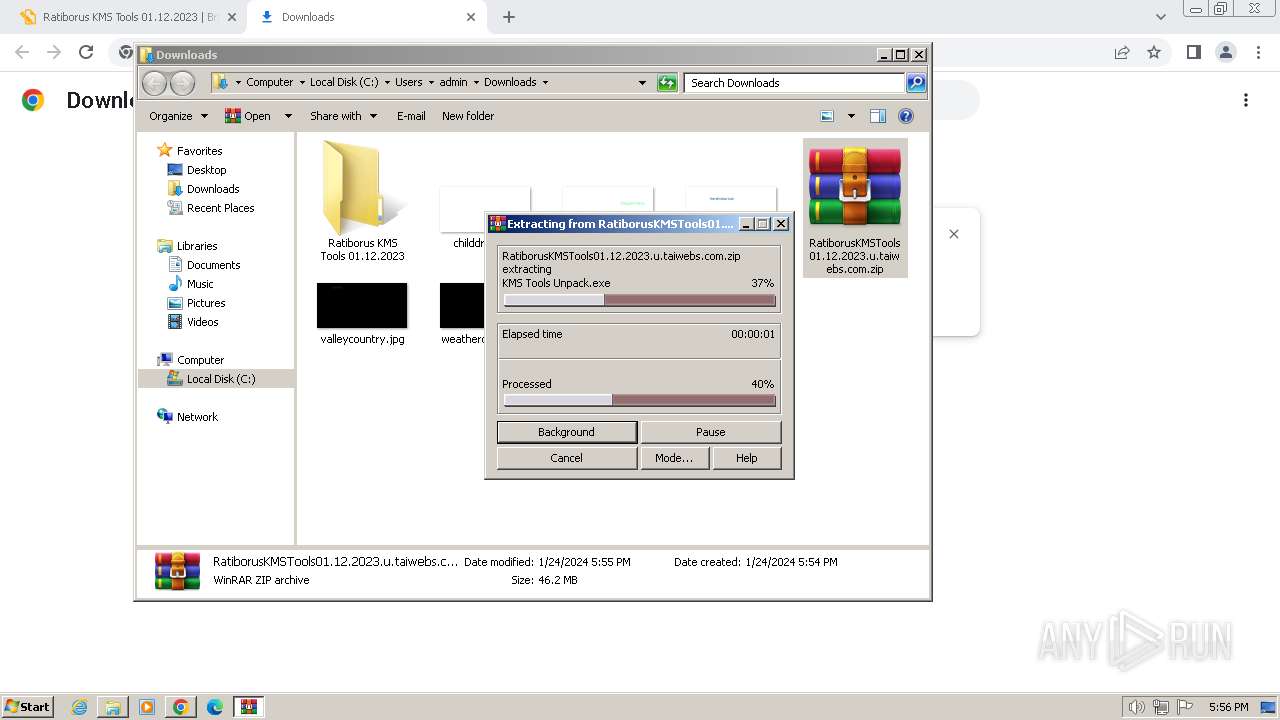Expand the address bar history dropdown

coord(642,83)
